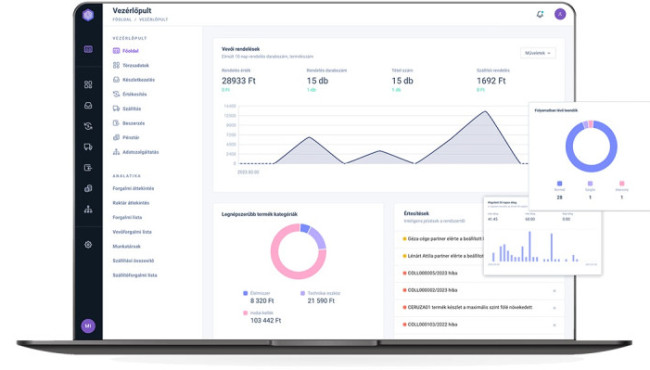Open the notification bell in the header
This screenshot has height=370, width=650.
[540, 14]
